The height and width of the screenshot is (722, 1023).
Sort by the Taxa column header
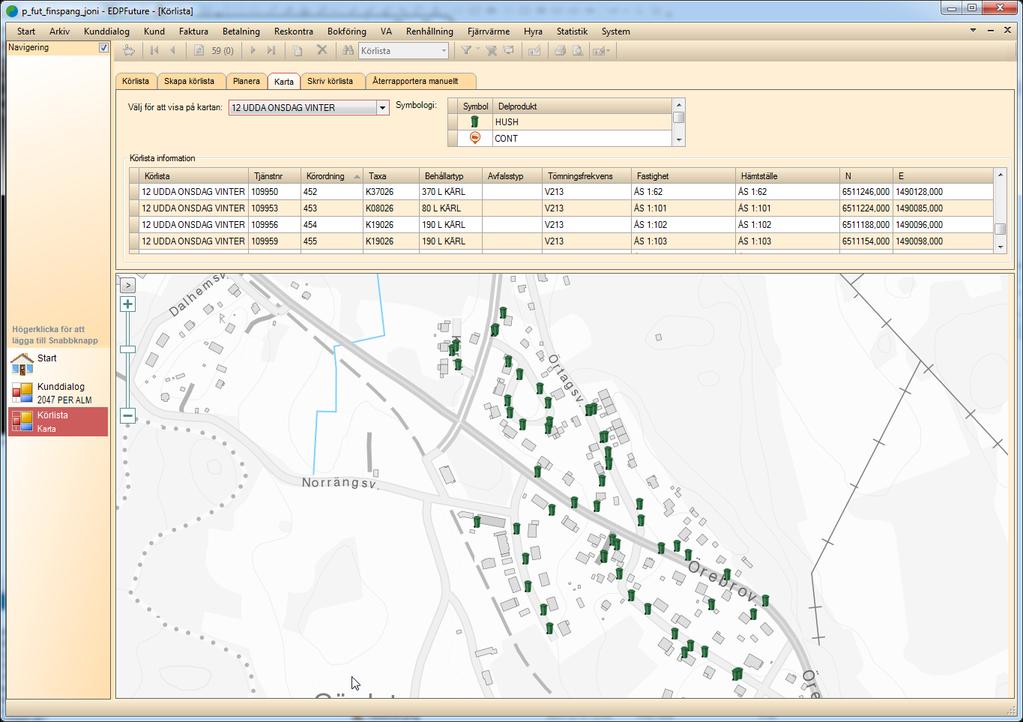(x=391, y=176)
